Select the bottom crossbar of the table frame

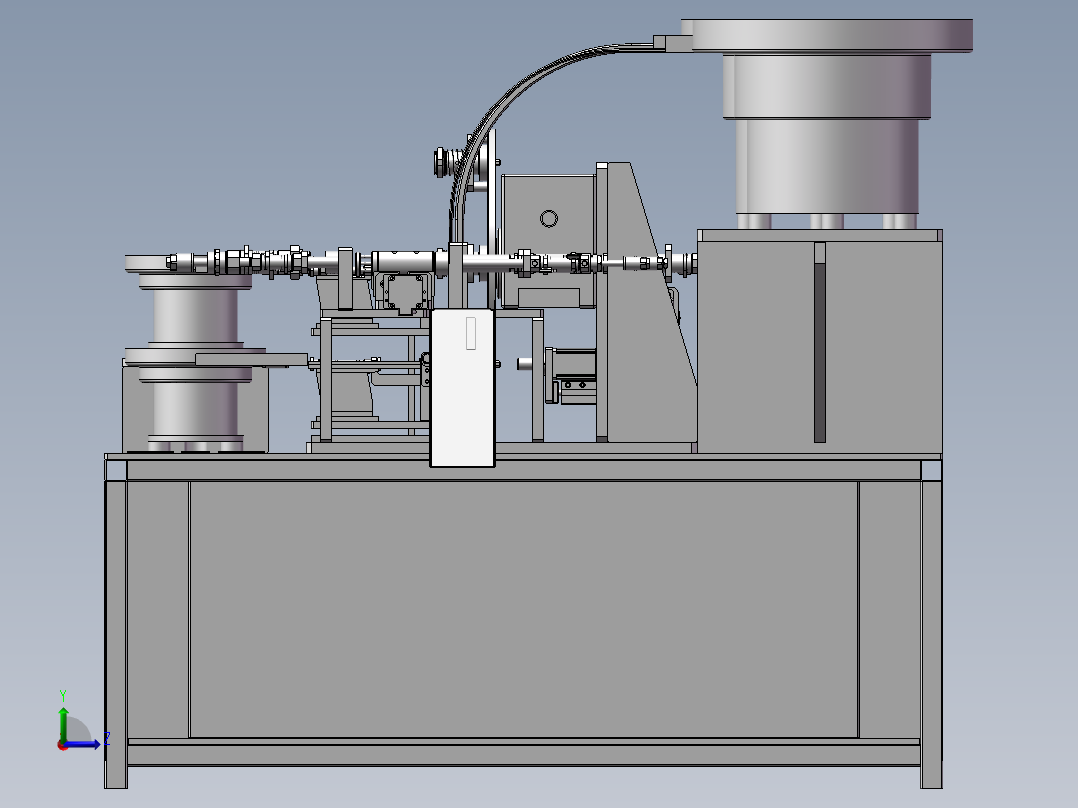[524, 754]
